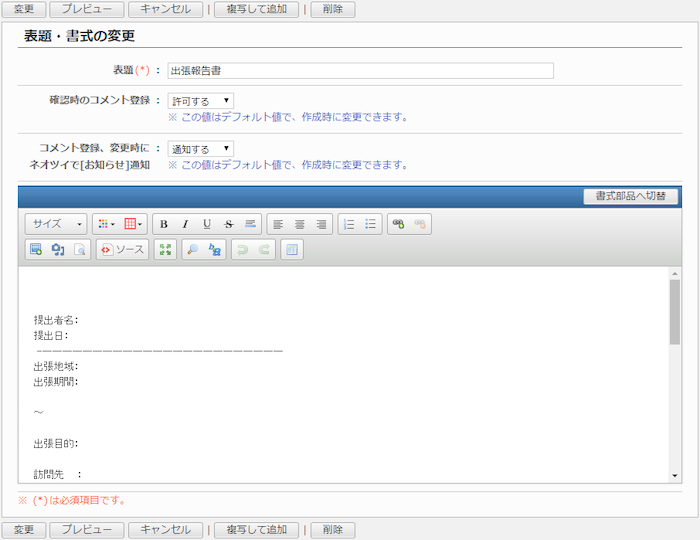Click the bottom プレビュー button
This screenshot has height=540, width=700.
click(87, 530)
